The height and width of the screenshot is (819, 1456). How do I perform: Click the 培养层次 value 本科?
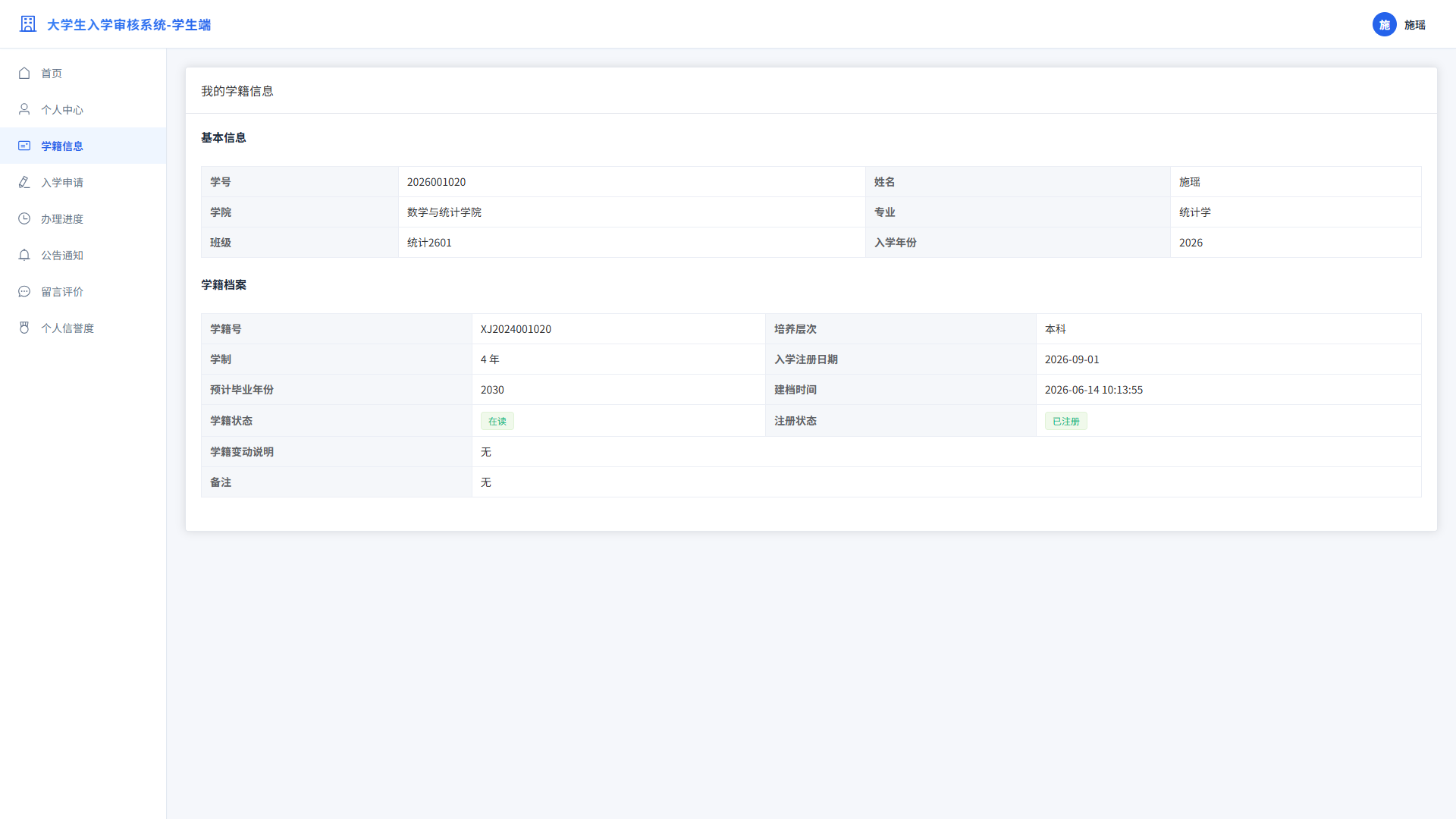[1056, 329]
